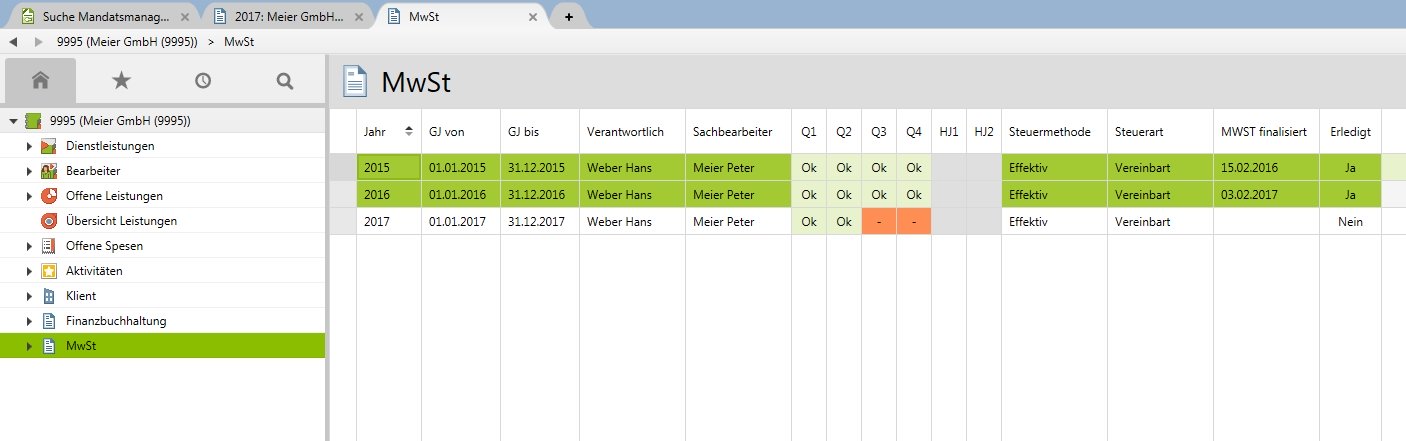Viewport: 1406px width, 441px height.
Task: Expand the Offene Spesen node
Action: pos(30,246)
